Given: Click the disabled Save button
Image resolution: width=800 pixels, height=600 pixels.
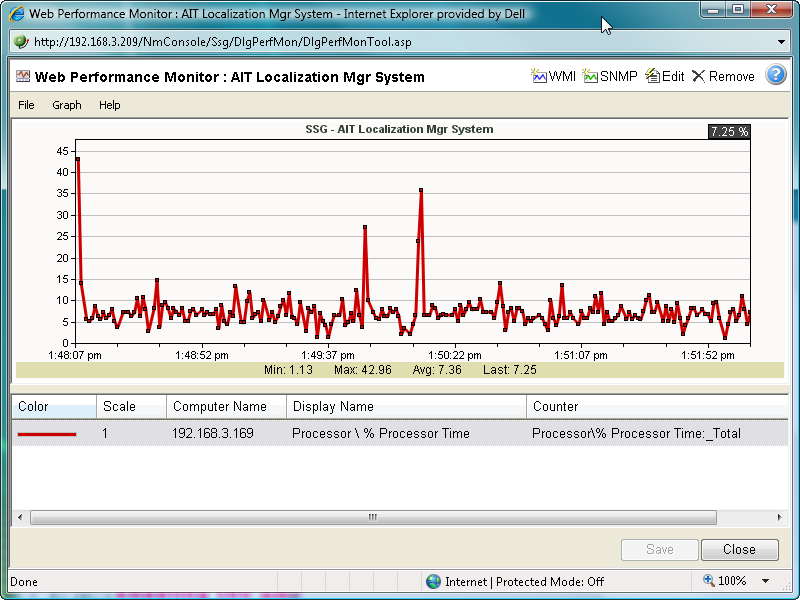Looking at the screenshot, I should click(659, 550).
